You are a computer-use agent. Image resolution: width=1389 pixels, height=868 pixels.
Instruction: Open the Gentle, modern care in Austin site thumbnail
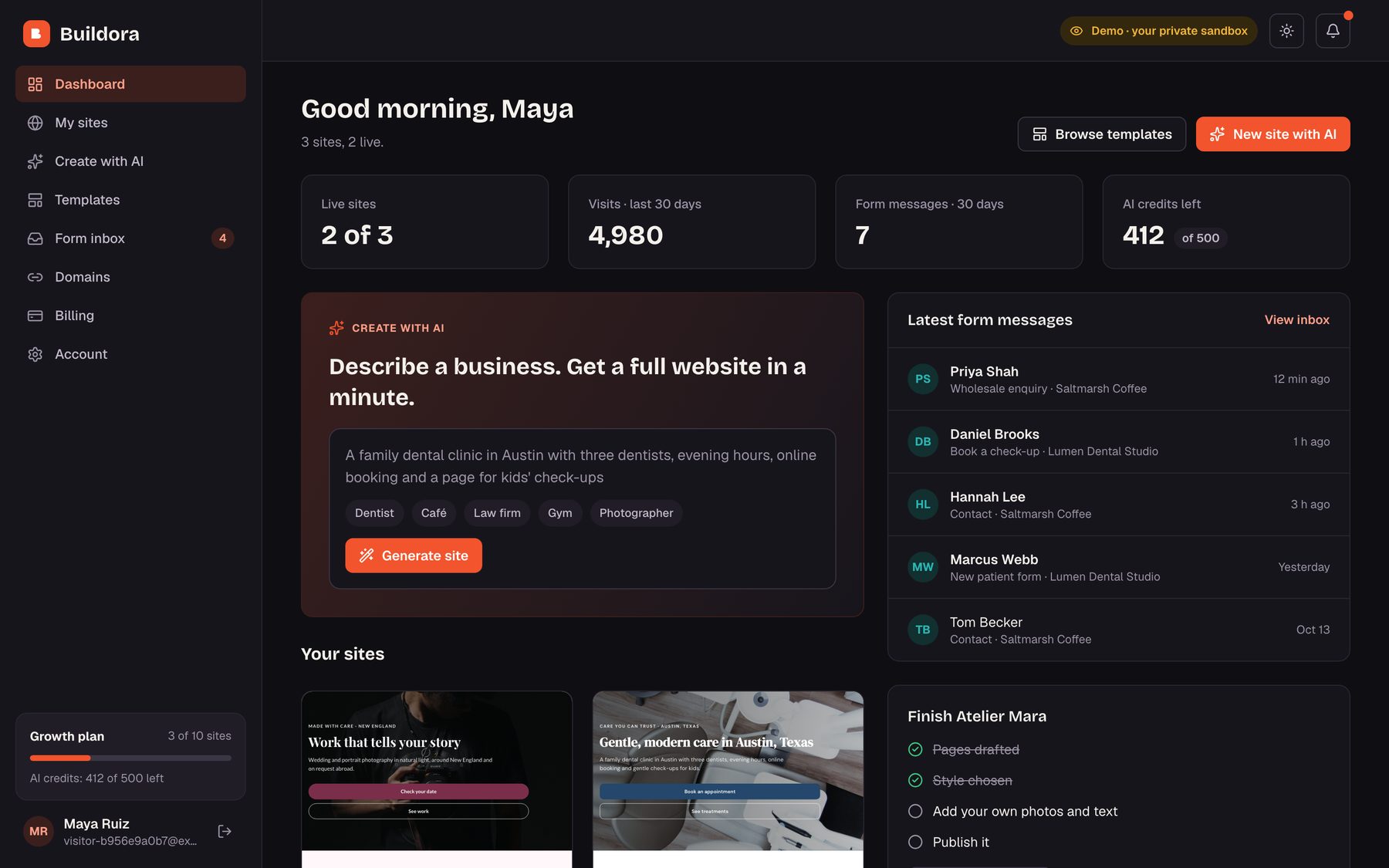tap(728, 778)
